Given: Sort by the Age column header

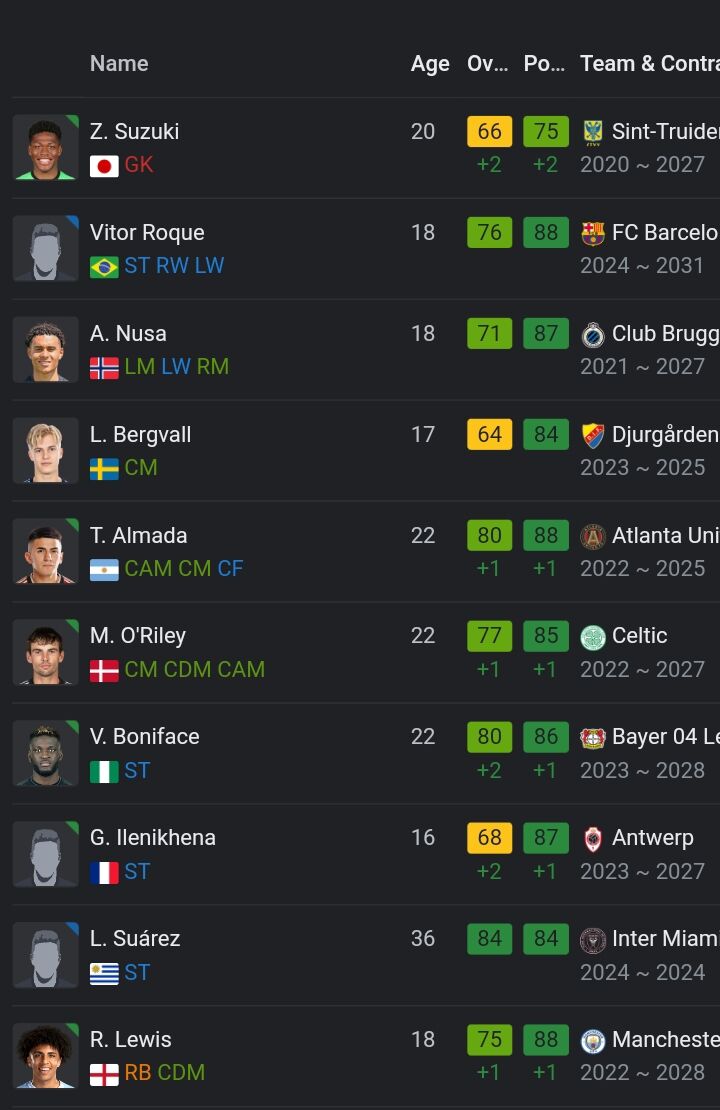Looking at the screenshot, I should tap(430, 64).
